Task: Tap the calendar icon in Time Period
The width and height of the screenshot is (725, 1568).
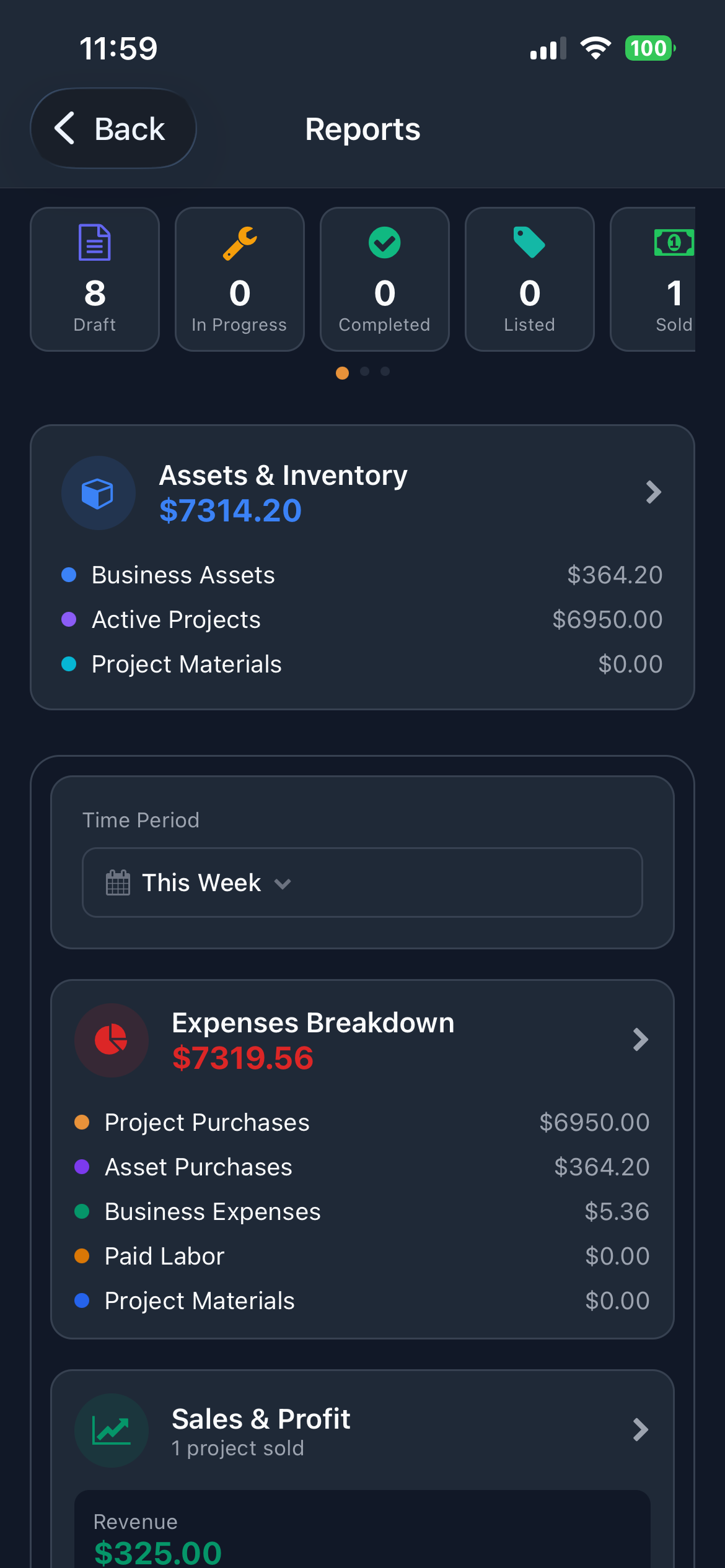Action: pyautogui.click(x=118, y=882)
